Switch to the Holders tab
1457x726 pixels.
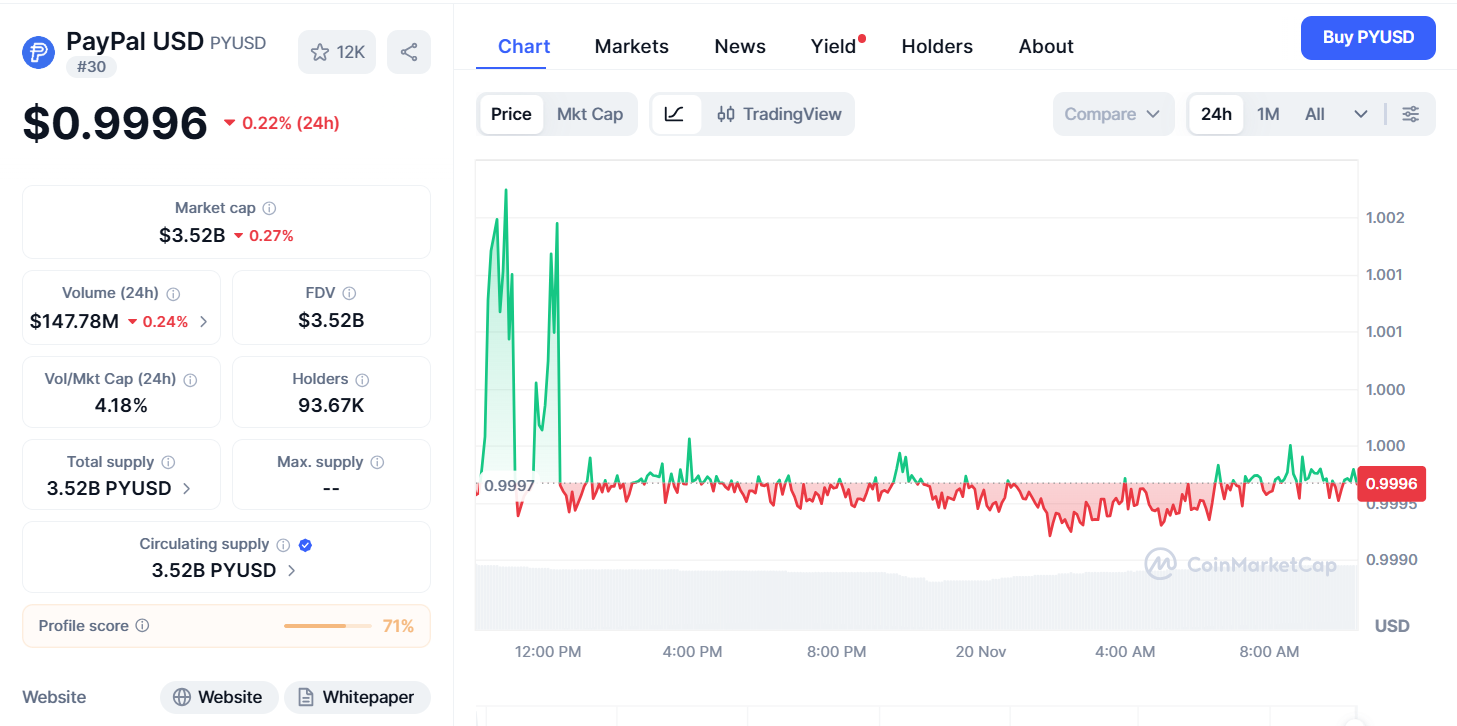[937, 46]
